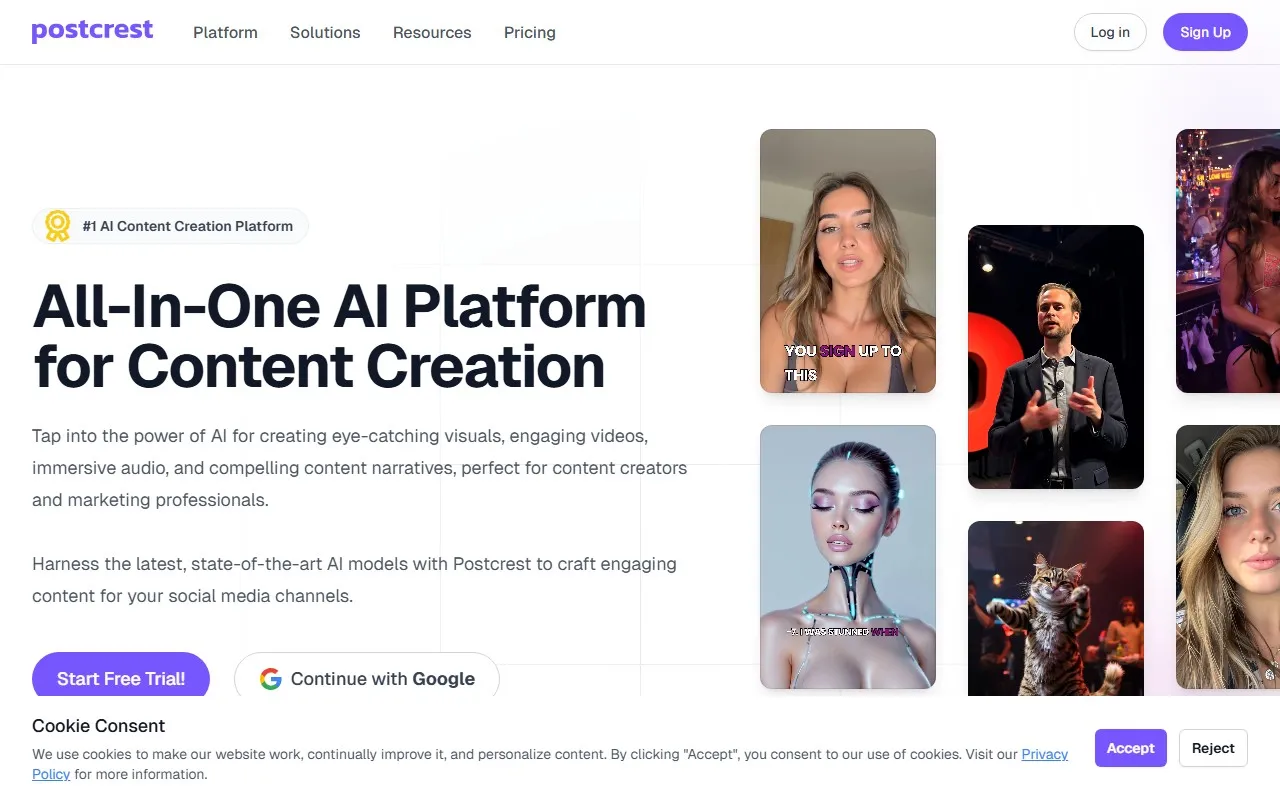The width and height of the screenshot is (1280, 800).
Task: Open the Resources menu
Action: coord(432,32)
